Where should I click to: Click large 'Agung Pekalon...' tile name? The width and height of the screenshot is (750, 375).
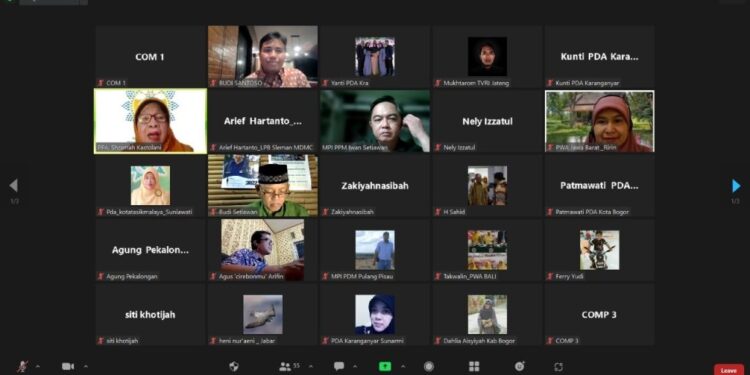pyautogui.click(x=150, y=250)
